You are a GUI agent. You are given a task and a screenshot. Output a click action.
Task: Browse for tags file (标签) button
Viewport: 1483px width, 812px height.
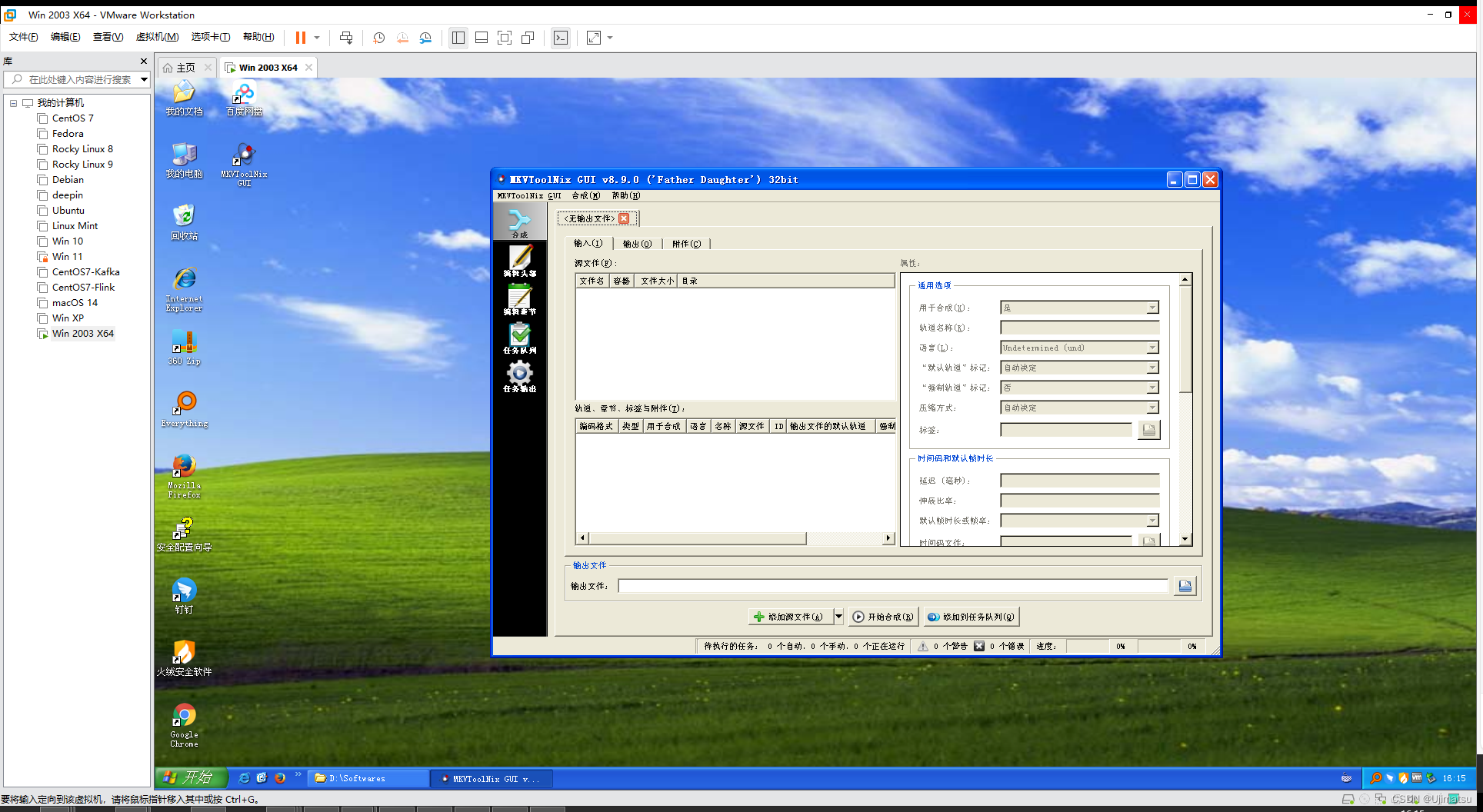point(1148,430)
